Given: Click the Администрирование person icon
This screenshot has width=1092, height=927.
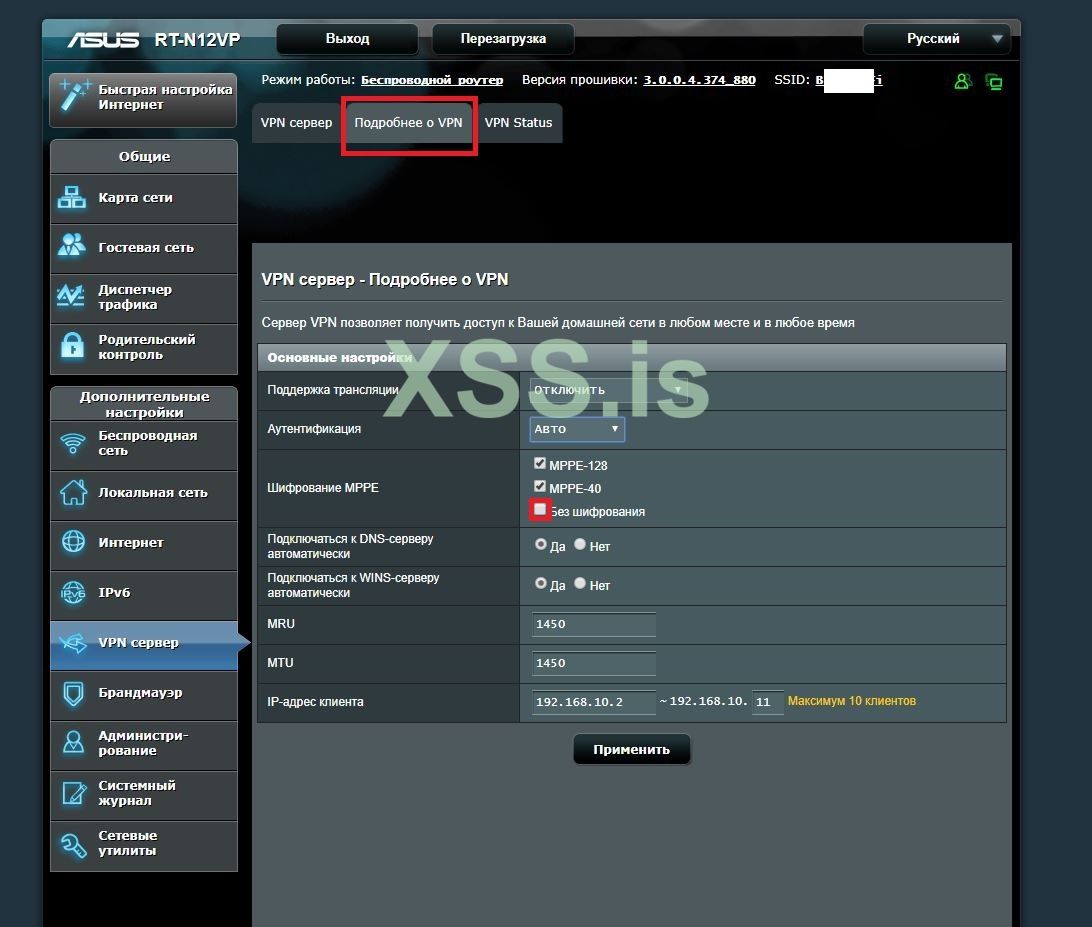Looking at the screenshot, I should click(x=73, y=742).
